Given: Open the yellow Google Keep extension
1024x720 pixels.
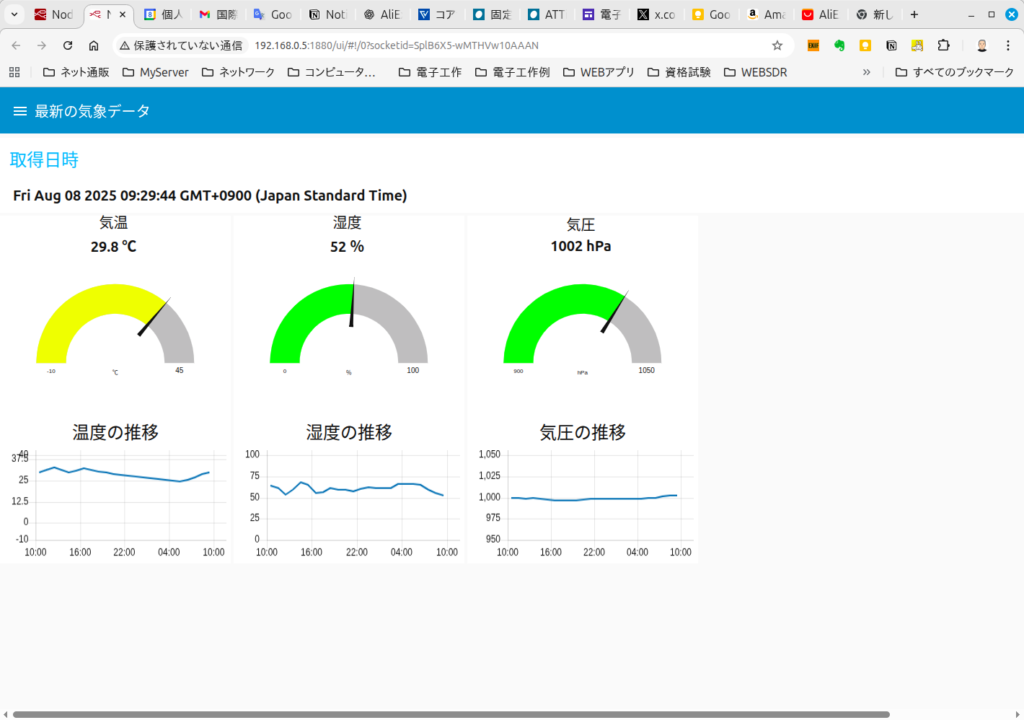Looking at the screenshot, I should point(865,45).
